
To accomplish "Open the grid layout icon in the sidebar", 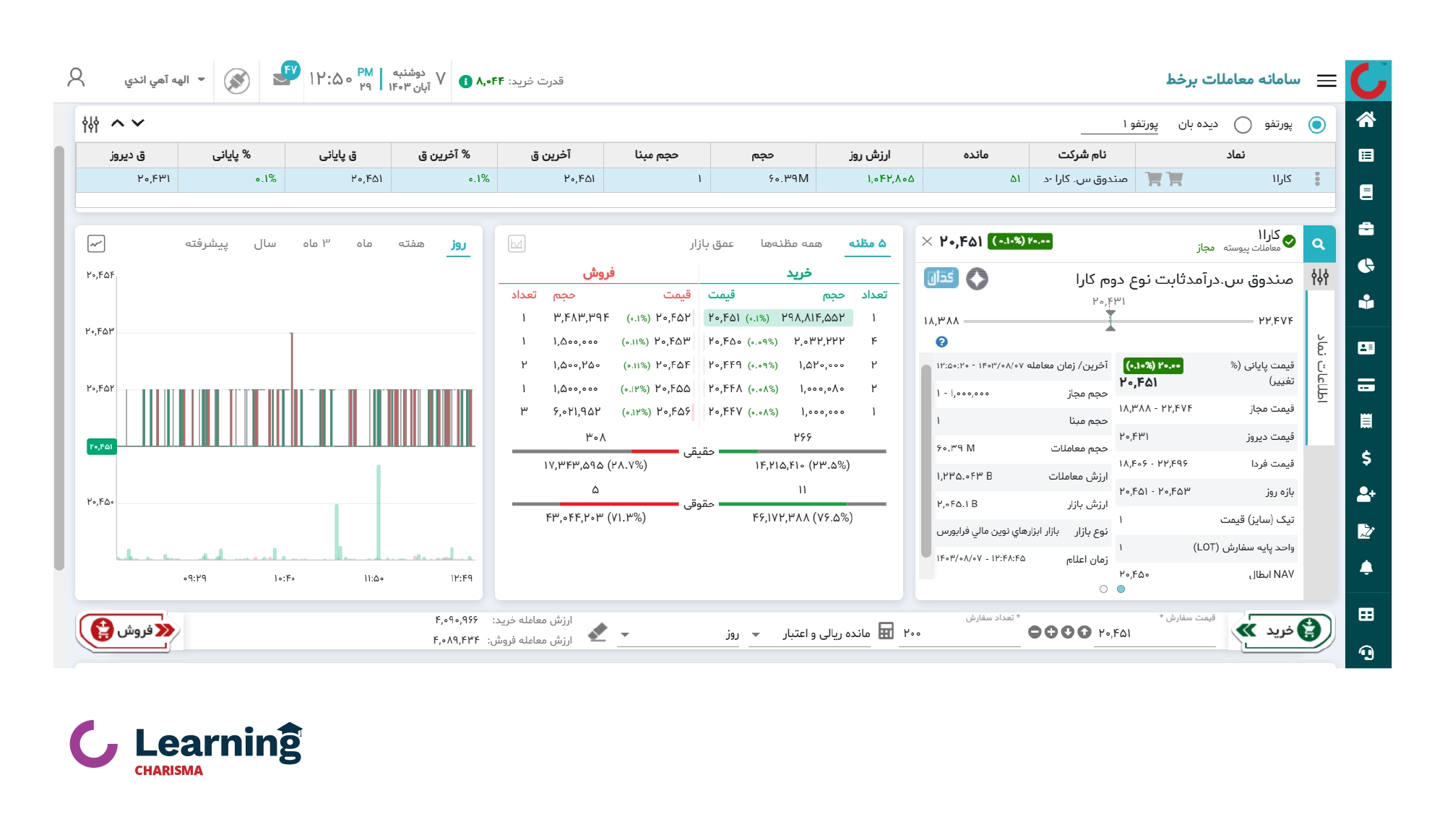I will point(1366,615).
